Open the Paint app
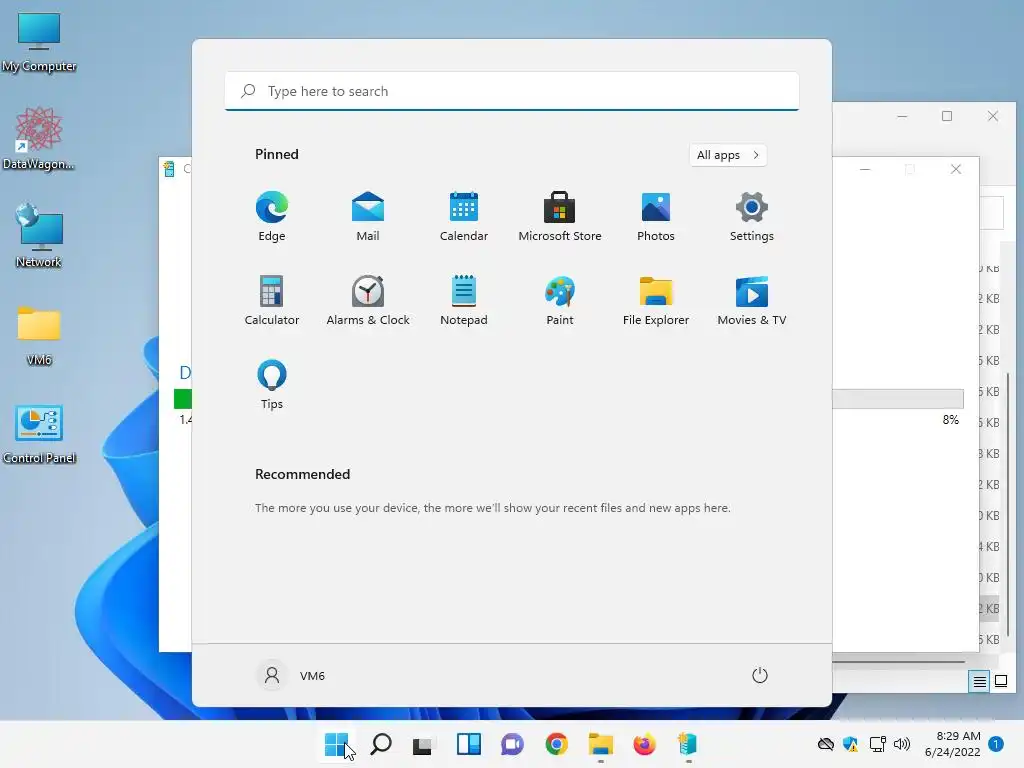Screen dimensions: 1024x768 (x=560, y=300)
